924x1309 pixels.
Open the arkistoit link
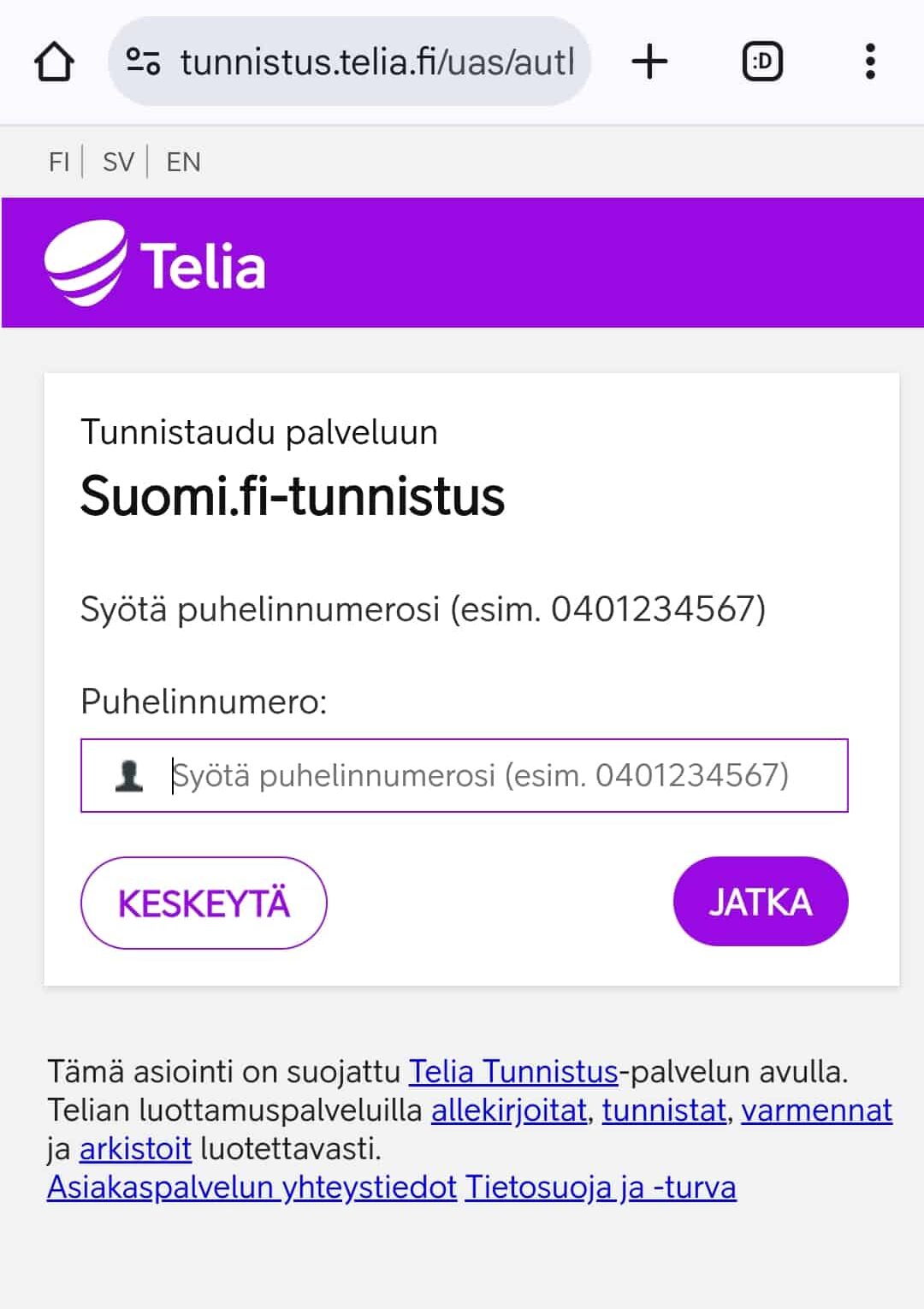pyautogui.click(x=135, y=1148)
